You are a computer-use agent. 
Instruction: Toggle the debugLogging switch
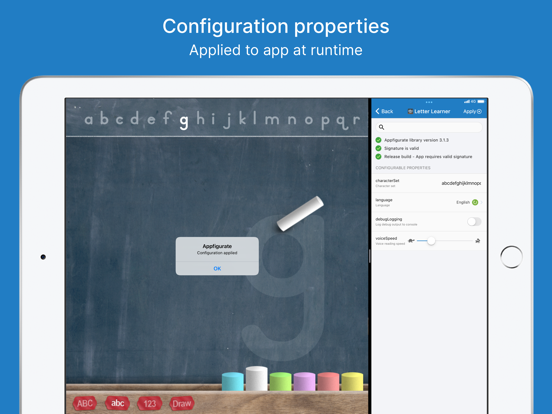(x=474, y=221)
